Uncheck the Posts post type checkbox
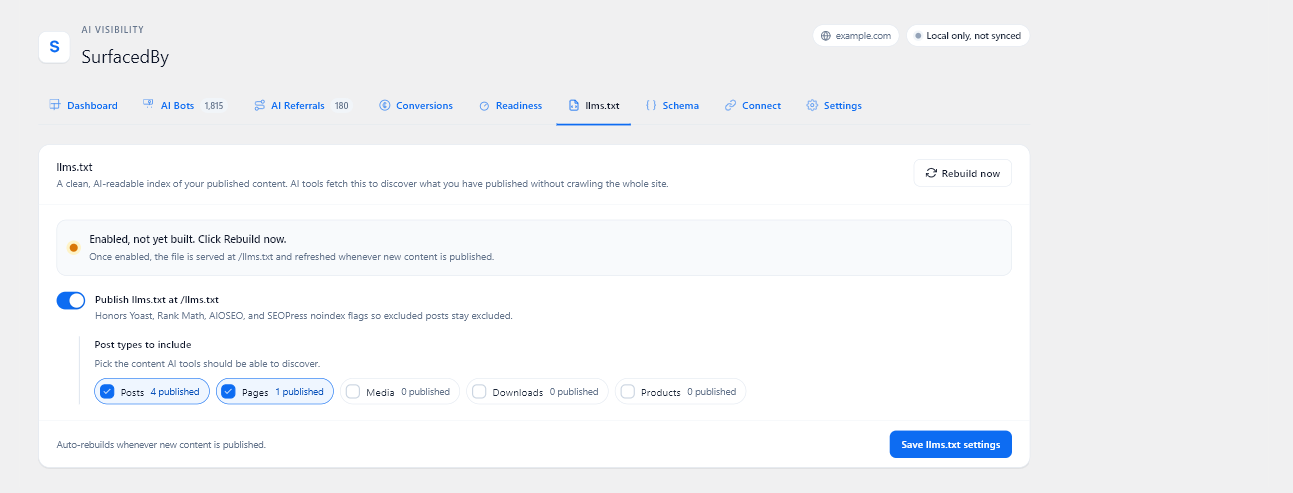Viewport: 1293px width, 493px height. 108,392
